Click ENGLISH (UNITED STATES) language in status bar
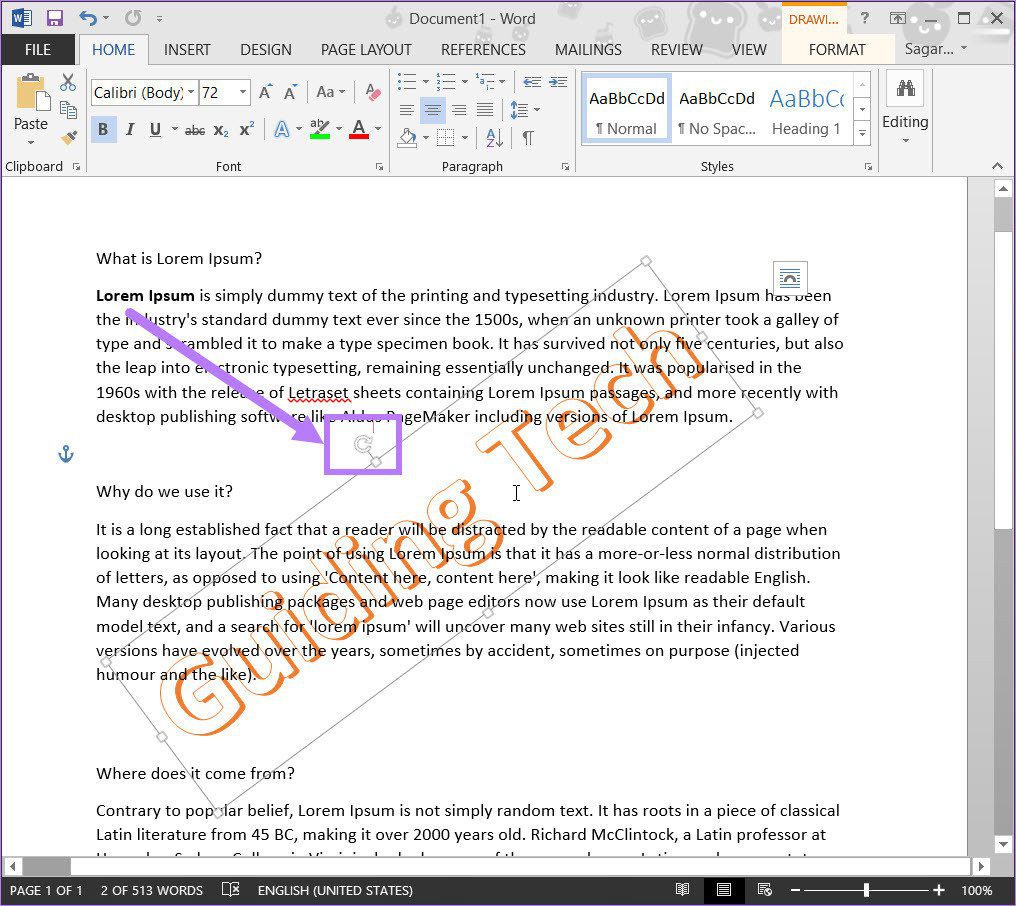The width and height of the screenshot is (1016, 906). (335, 890)
